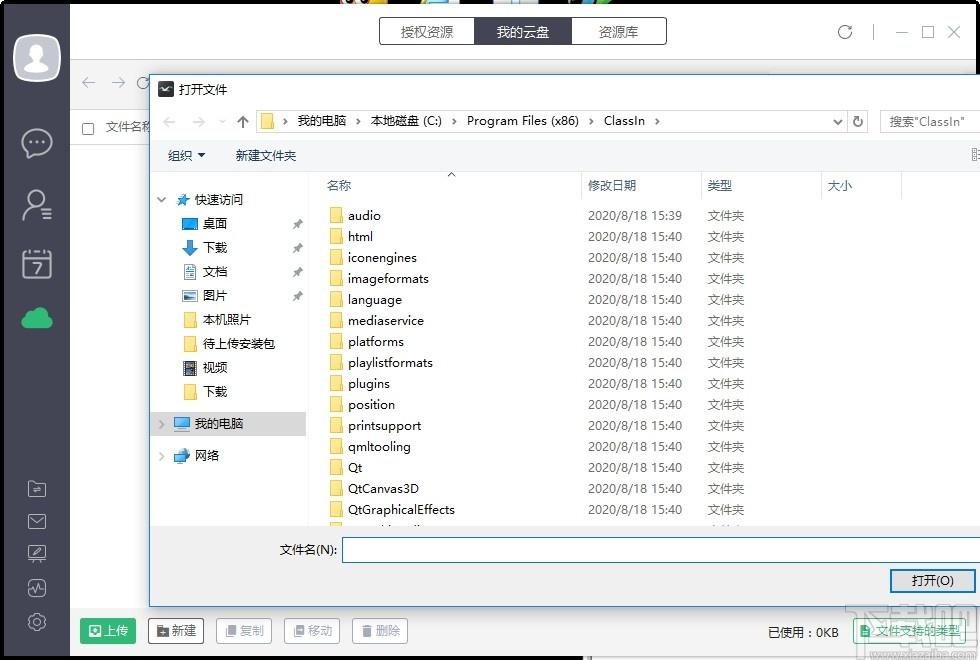The height and width of the screenshot is (660, 980).
Task: Refresh the ClassIn folder address bar
Action: pos(858,121)
